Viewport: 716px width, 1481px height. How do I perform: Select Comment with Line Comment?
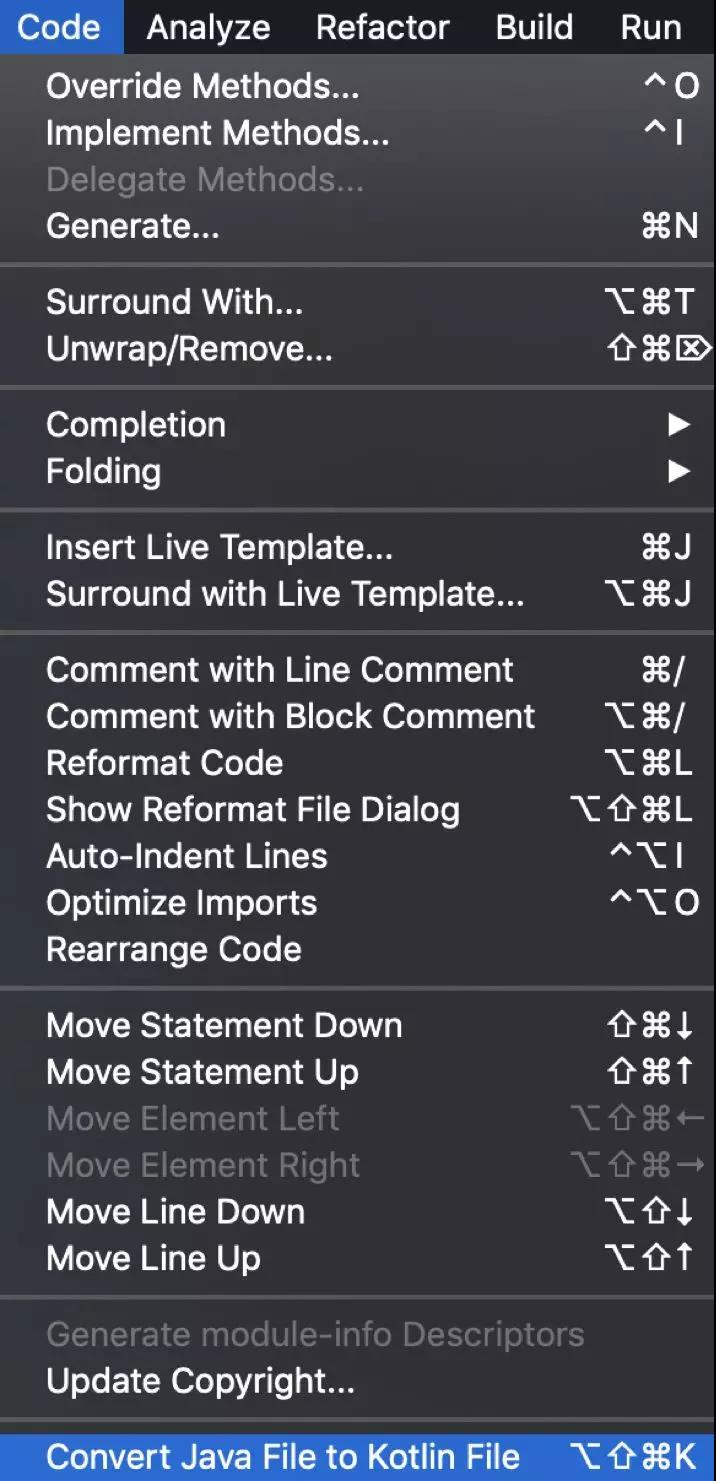pos(358,670)
